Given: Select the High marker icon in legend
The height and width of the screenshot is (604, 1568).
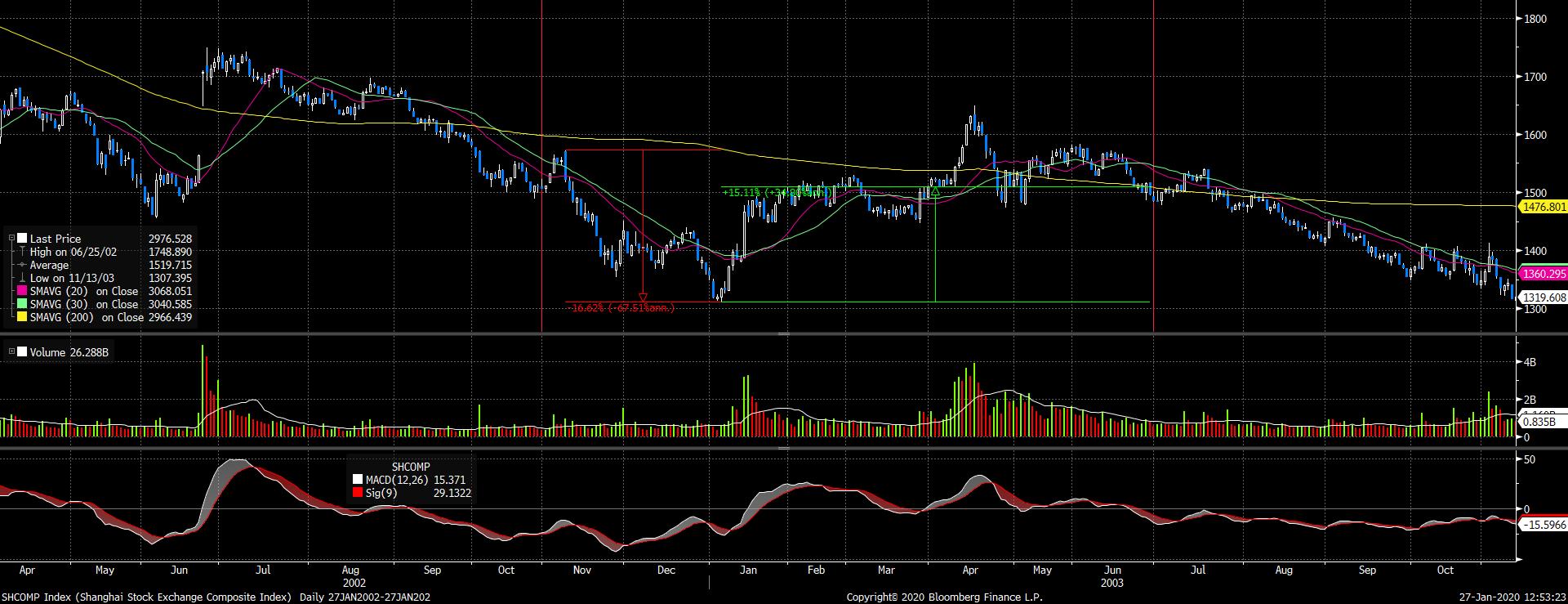Looking at the screenshot, I should [22, 252].
